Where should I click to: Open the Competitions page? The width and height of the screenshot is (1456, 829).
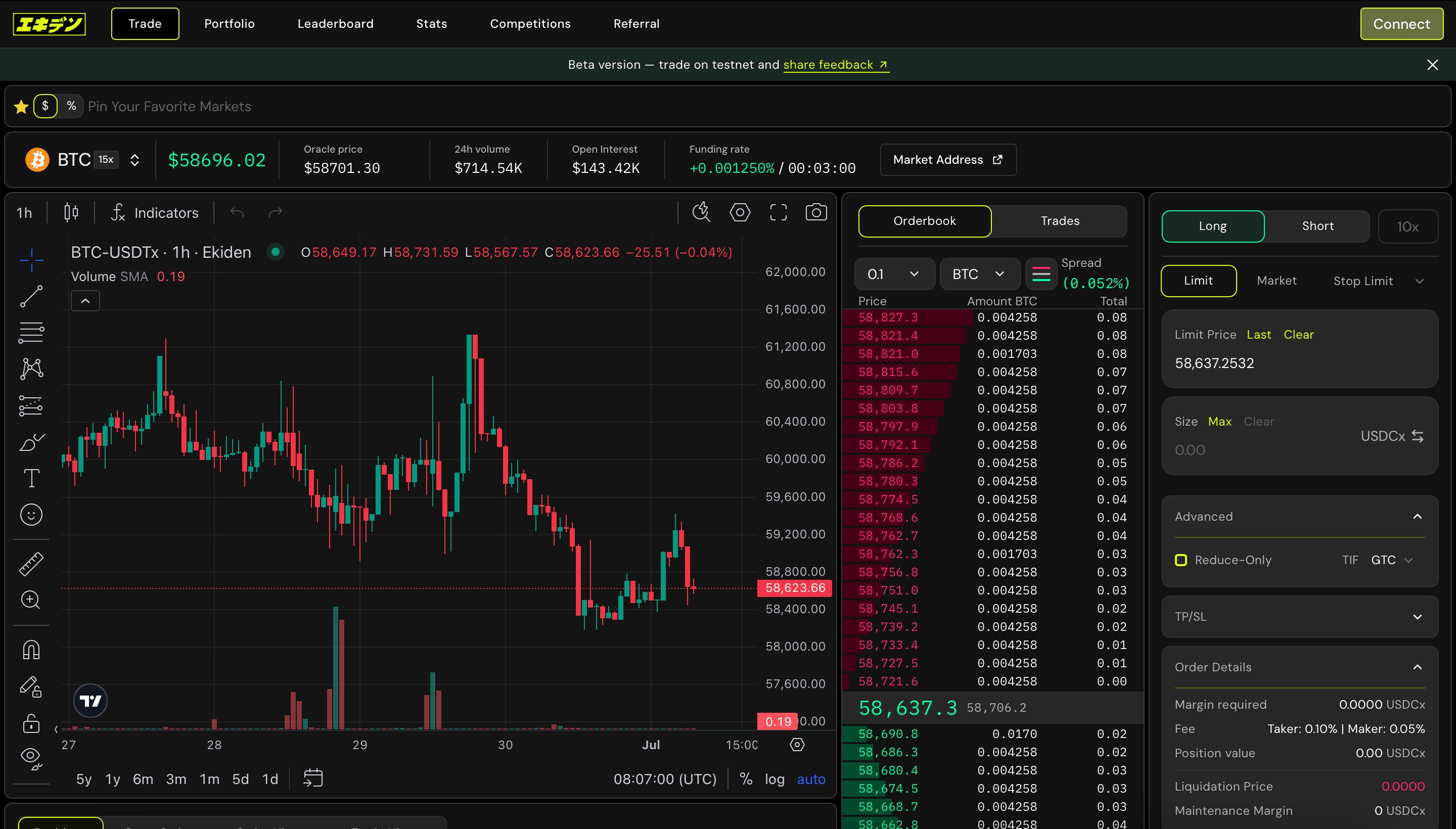coord(530,24)
